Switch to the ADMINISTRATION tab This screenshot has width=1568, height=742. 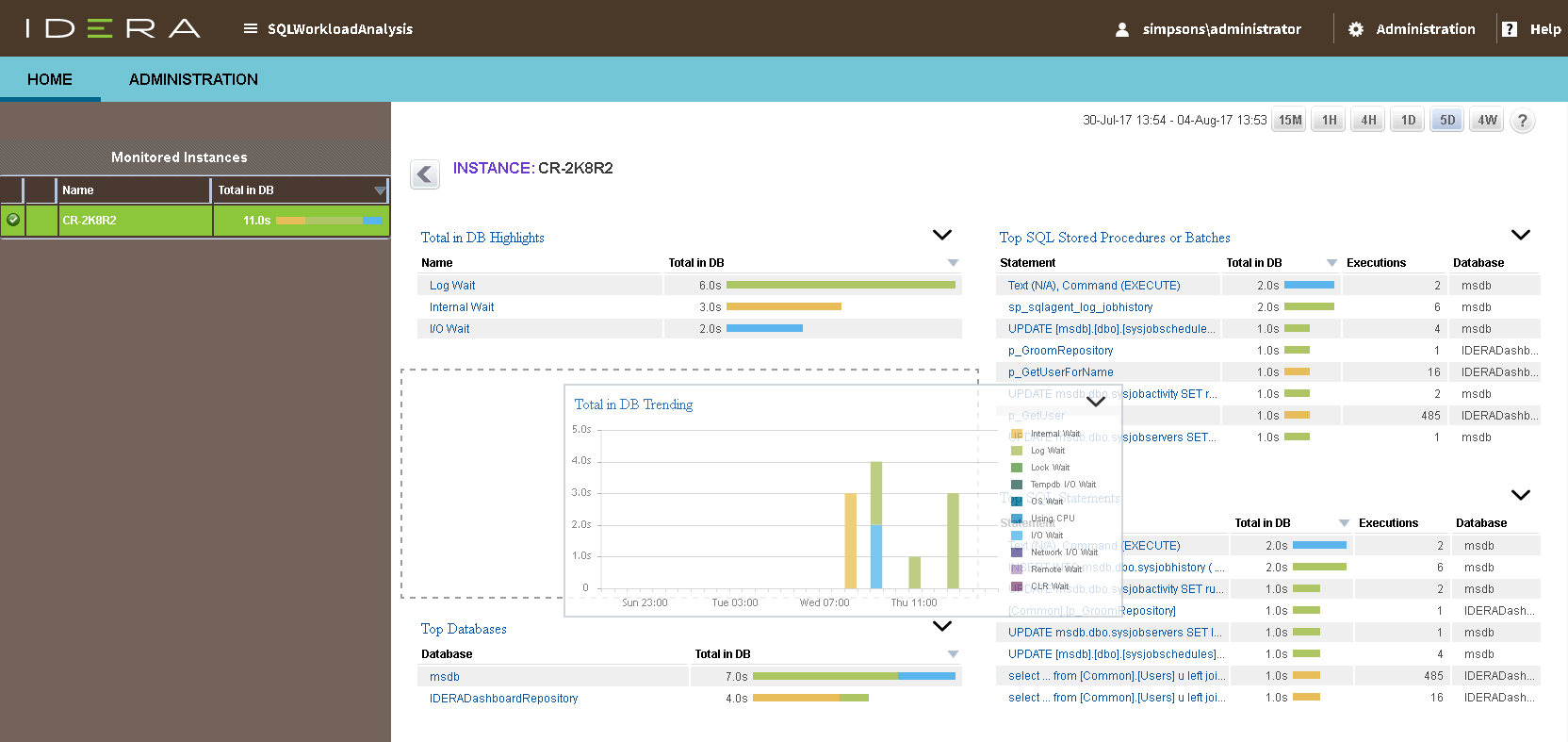point(193,79)
